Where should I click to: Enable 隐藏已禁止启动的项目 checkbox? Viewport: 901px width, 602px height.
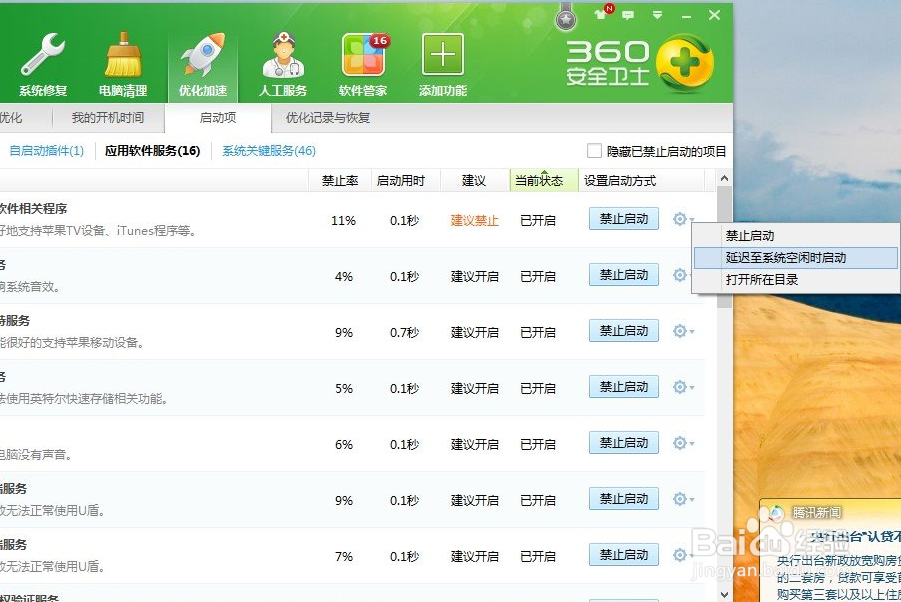pyautogui.click(x=593, y=149)
